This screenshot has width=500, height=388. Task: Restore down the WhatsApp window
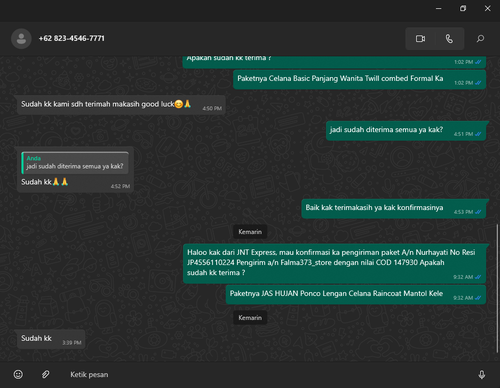click(463, 8)
